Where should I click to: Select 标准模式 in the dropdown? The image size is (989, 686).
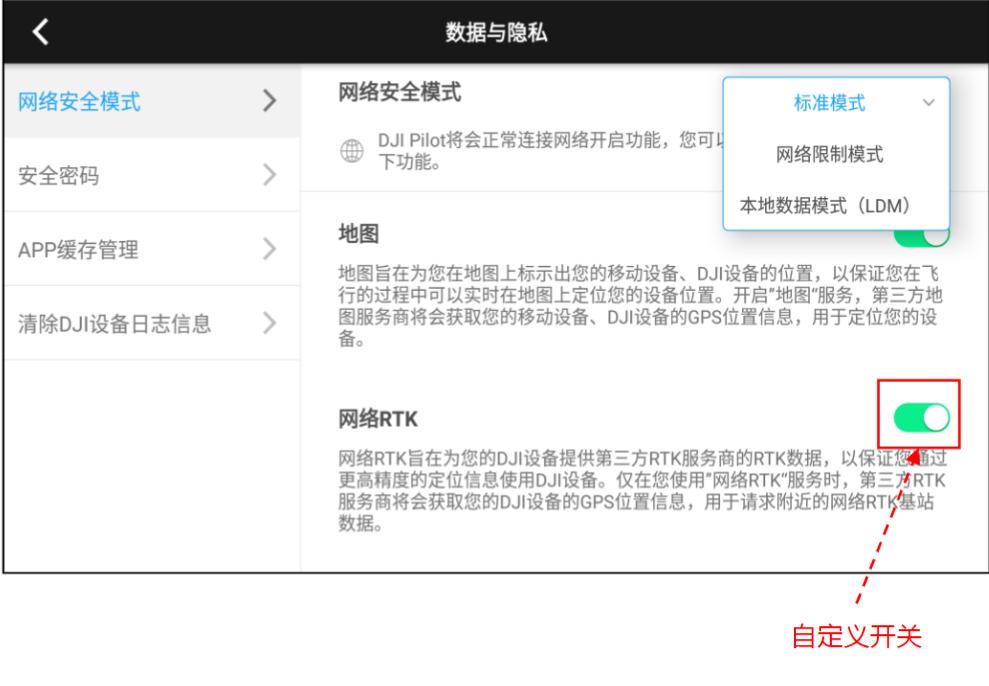[829, 103]
